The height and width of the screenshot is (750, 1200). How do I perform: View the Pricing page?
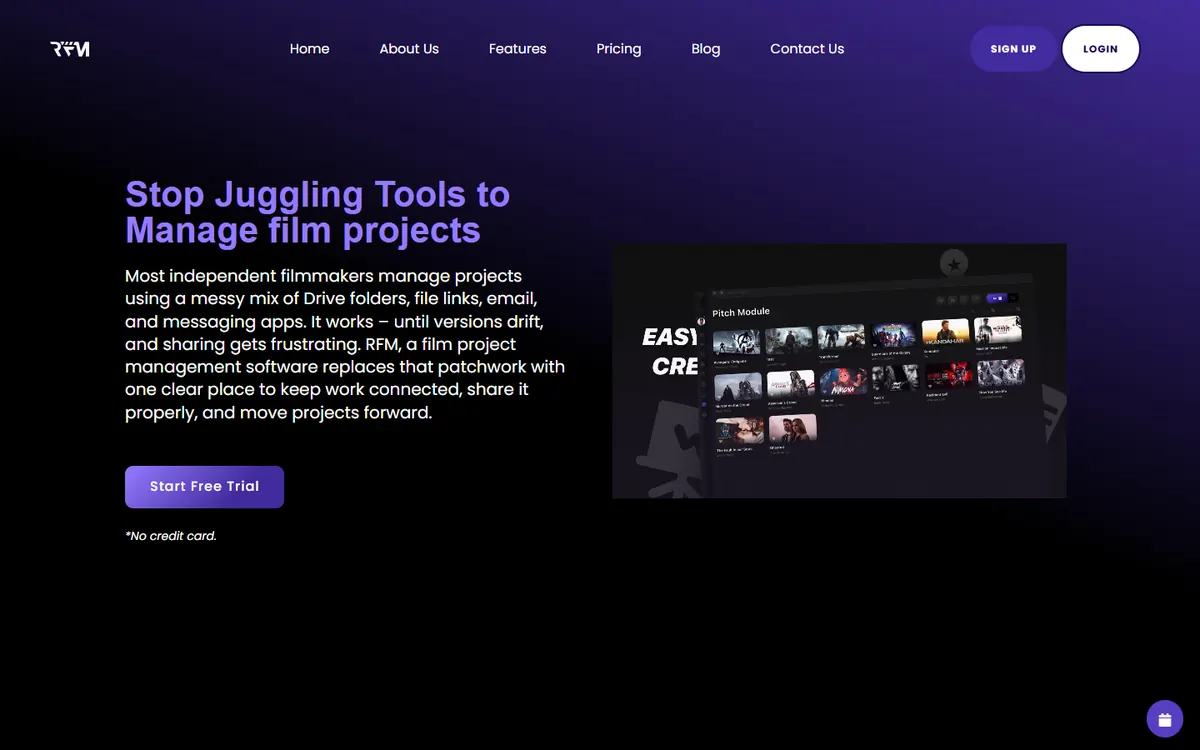coord(619,49)
